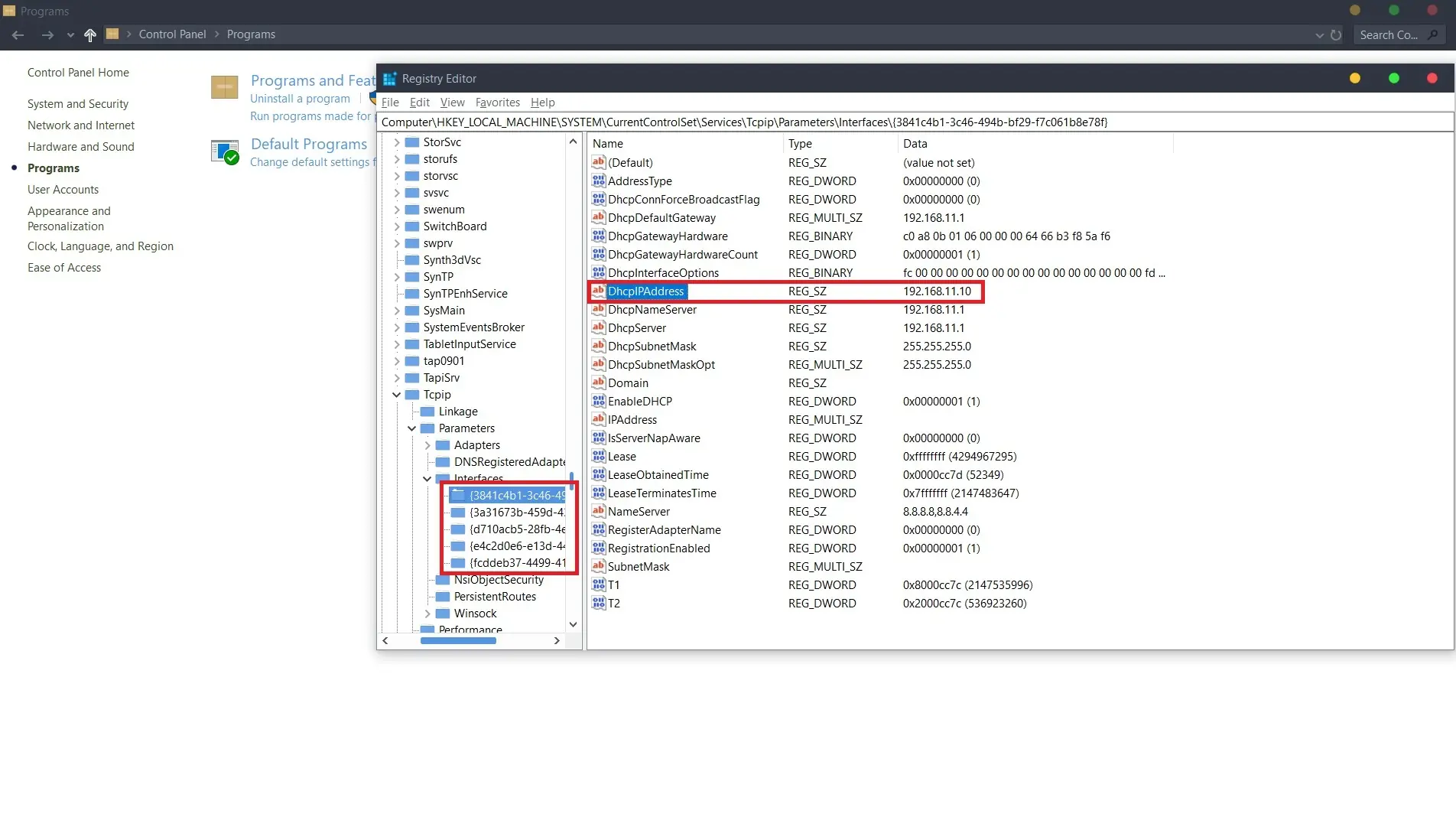Expand the Adapters tree node
The width and height of the screenshot is (1456, 817).
(x=427, y=445)
